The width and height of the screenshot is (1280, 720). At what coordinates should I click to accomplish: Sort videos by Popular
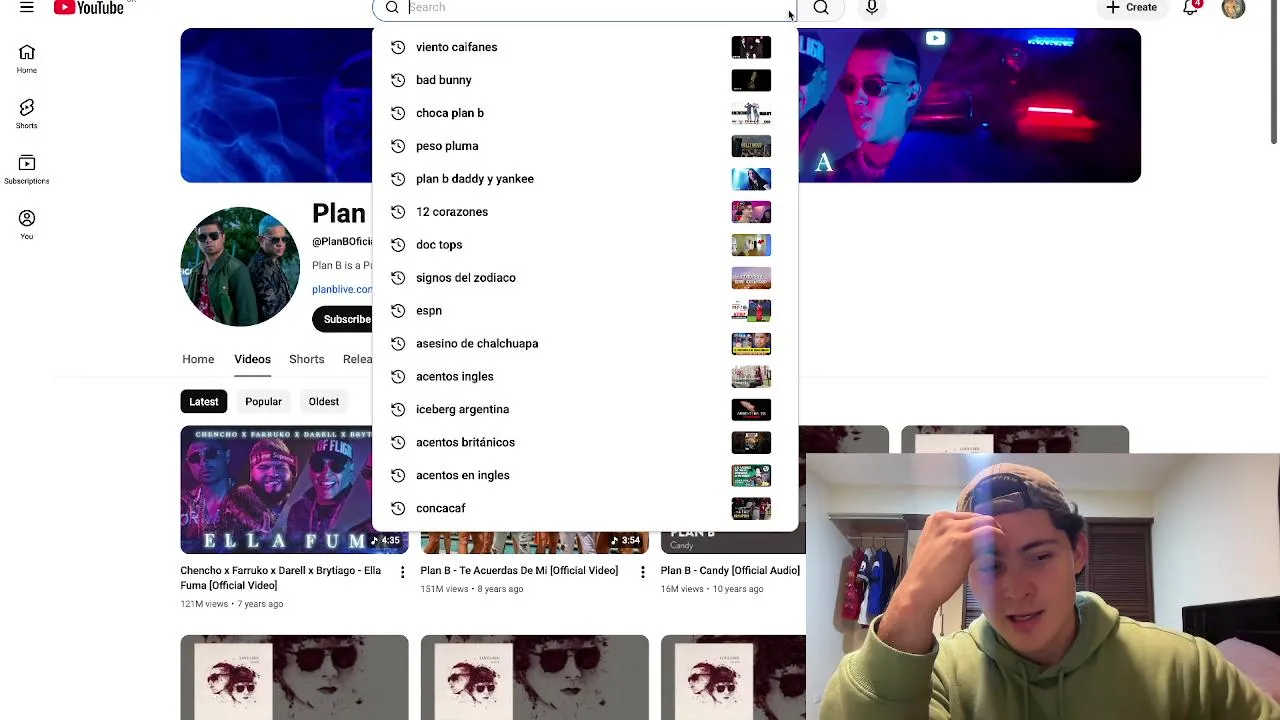tap(264, 402)
